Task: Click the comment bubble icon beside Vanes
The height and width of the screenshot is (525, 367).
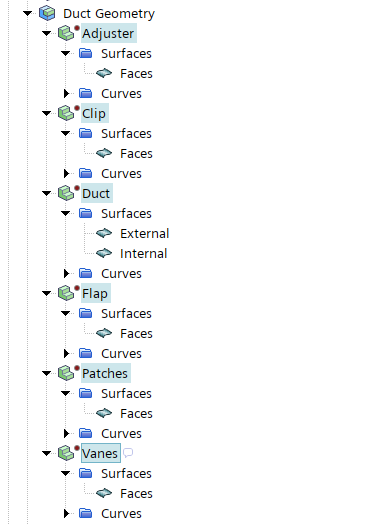Action: coord(128,453)
